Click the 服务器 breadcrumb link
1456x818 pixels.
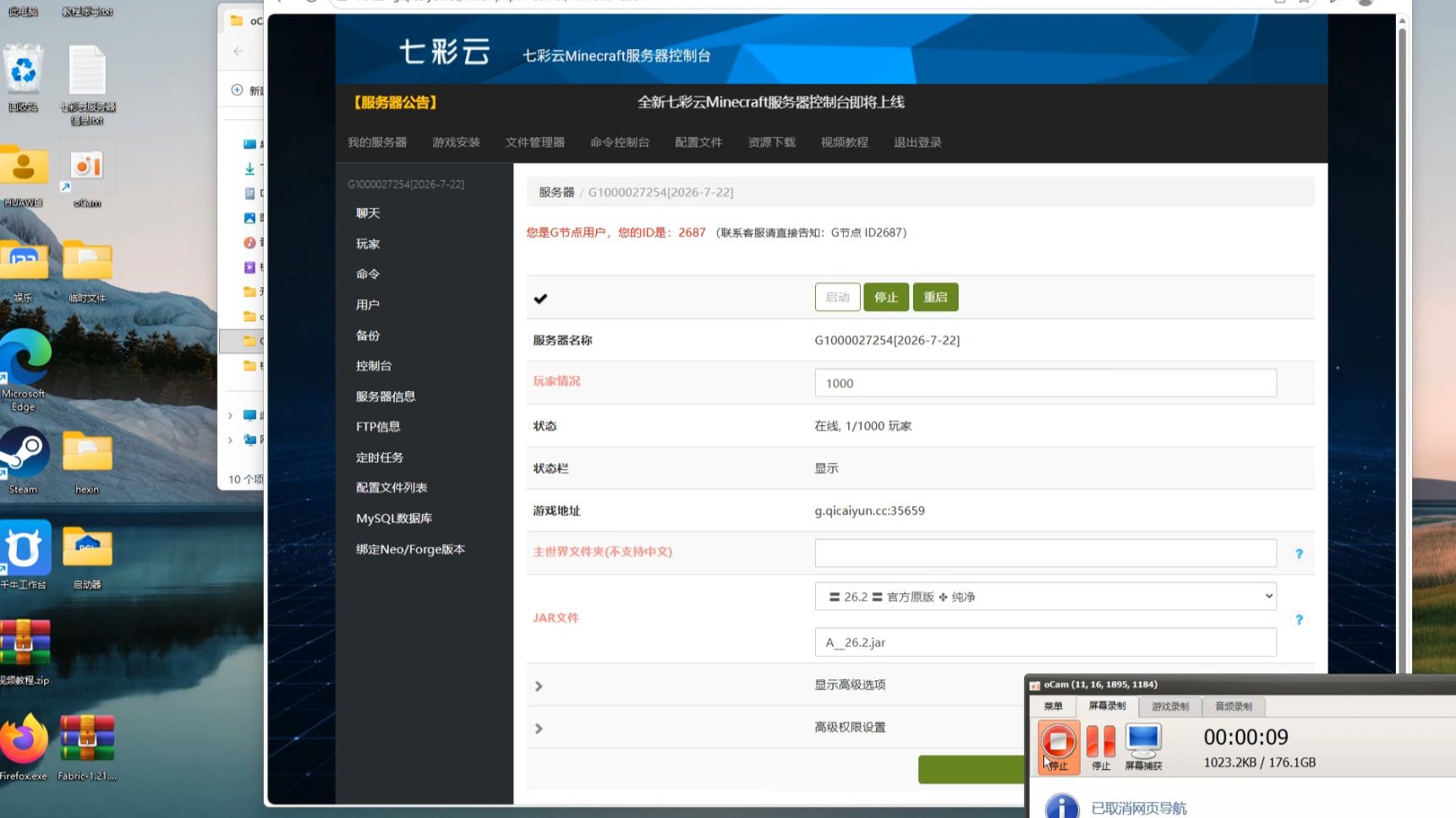click(556, 192)
